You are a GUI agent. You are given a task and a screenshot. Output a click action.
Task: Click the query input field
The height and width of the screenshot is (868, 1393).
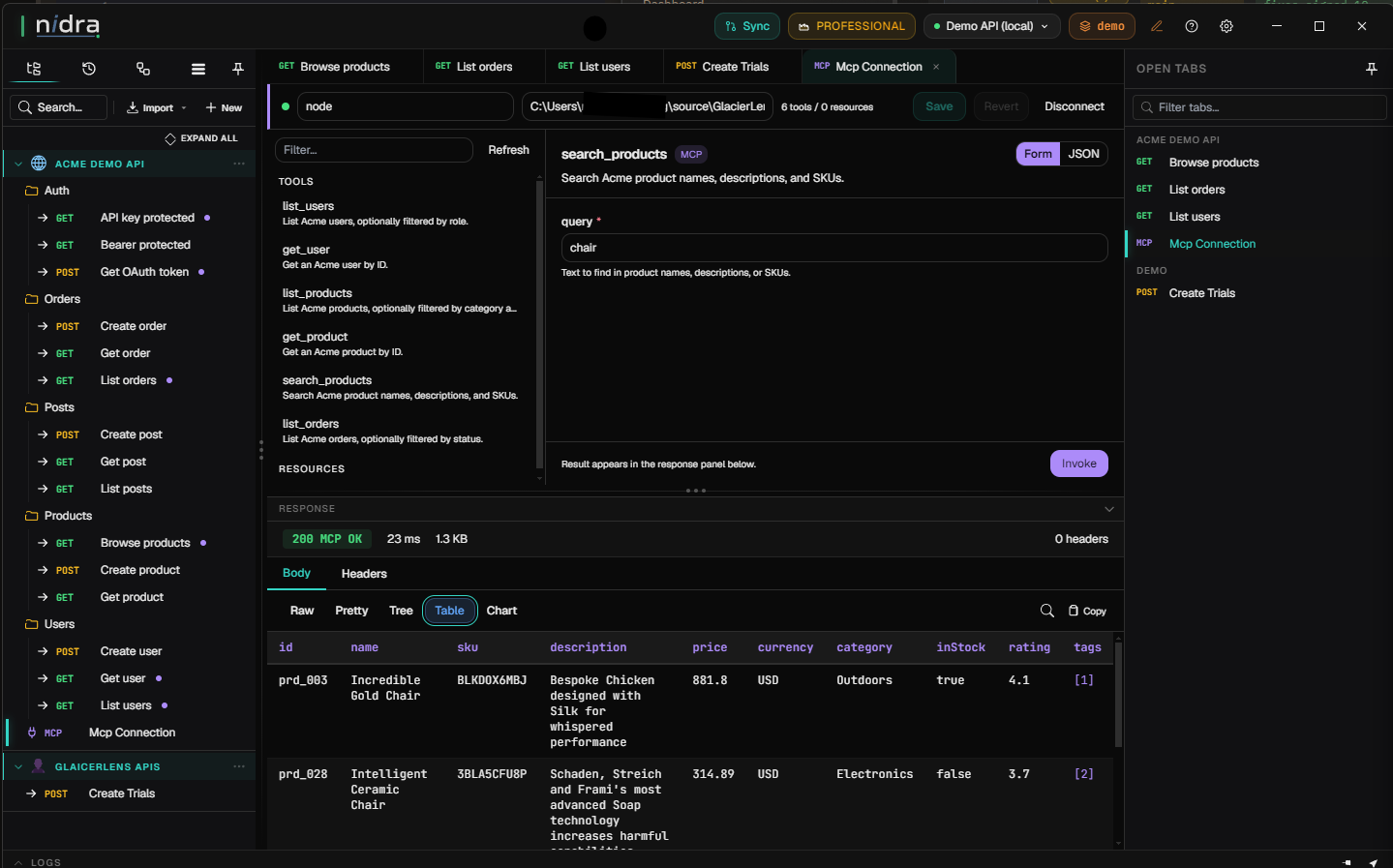[x=834, y=248]
